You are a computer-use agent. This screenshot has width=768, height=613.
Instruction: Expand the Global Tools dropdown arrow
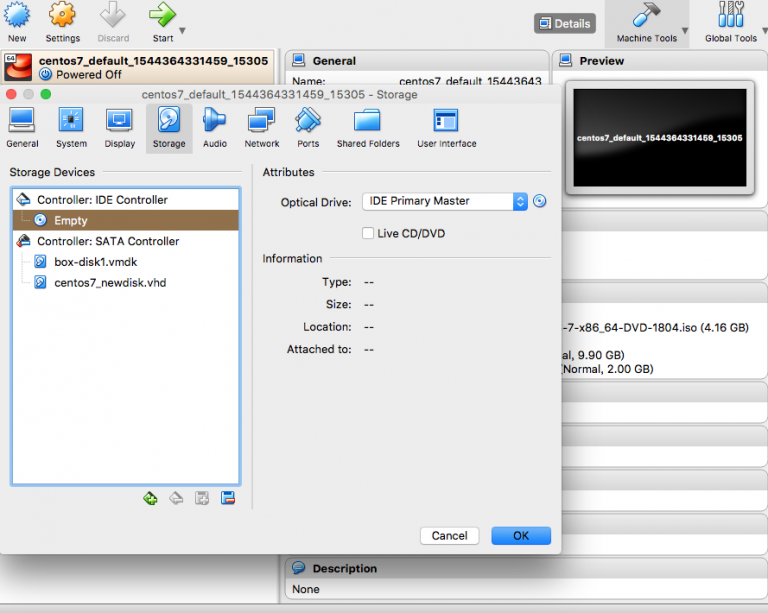click(x=764, y=32)
